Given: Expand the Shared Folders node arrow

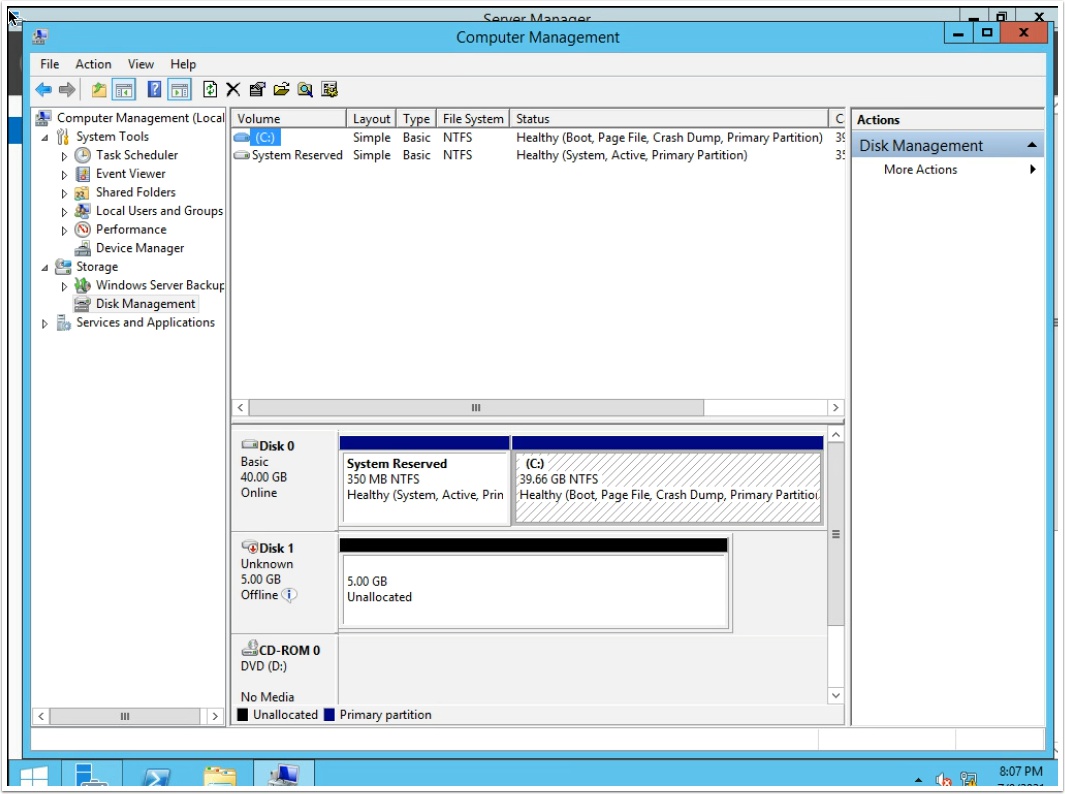Looking at the screenshot, I should point(65,194).
